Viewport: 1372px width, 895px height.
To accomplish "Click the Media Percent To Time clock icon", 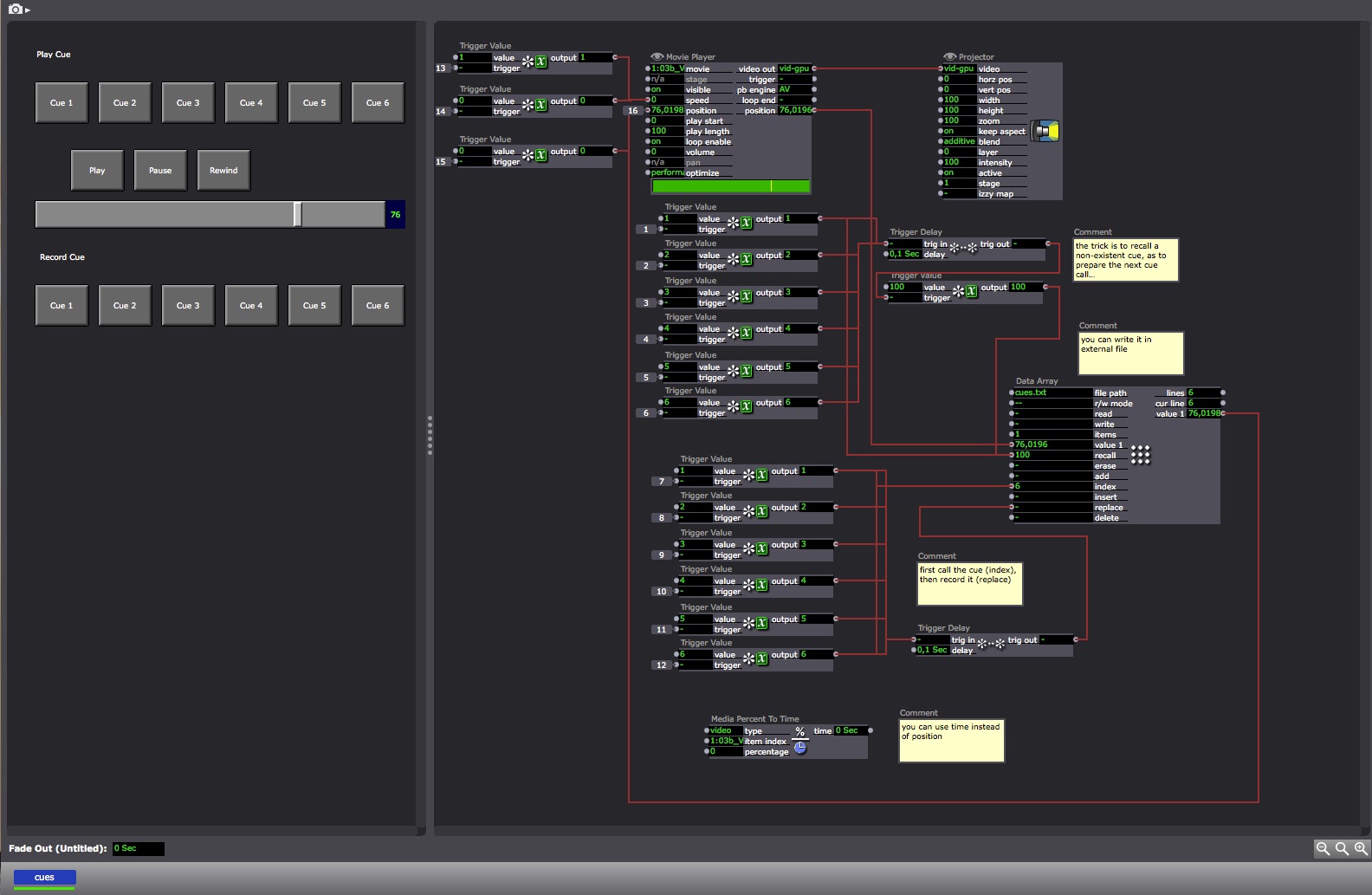I will tap(800, 748).
